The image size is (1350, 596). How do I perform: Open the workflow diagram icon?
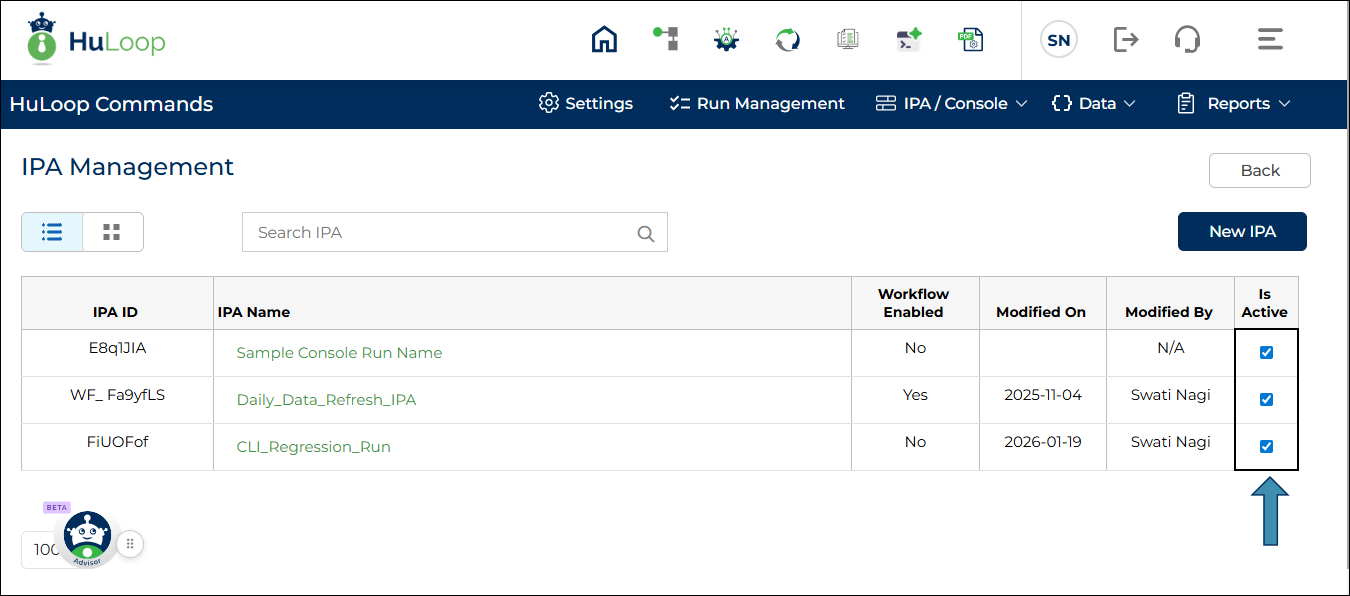point(665,40)
